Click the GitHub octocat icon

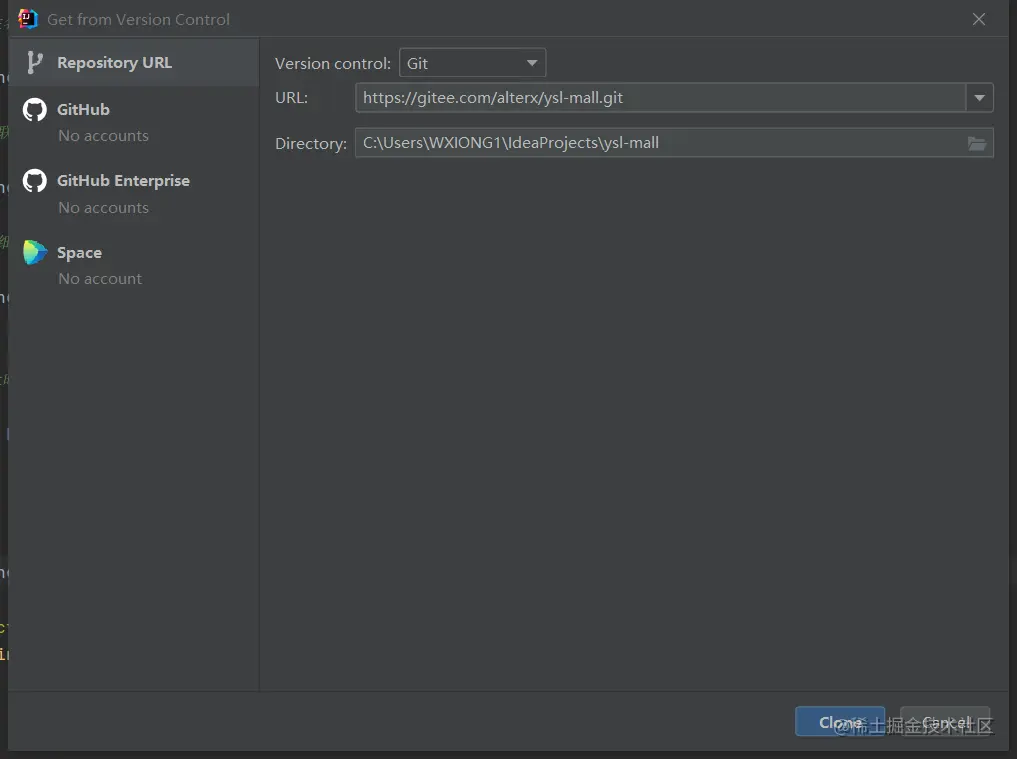pyautogui.click(x=35, y=110)
